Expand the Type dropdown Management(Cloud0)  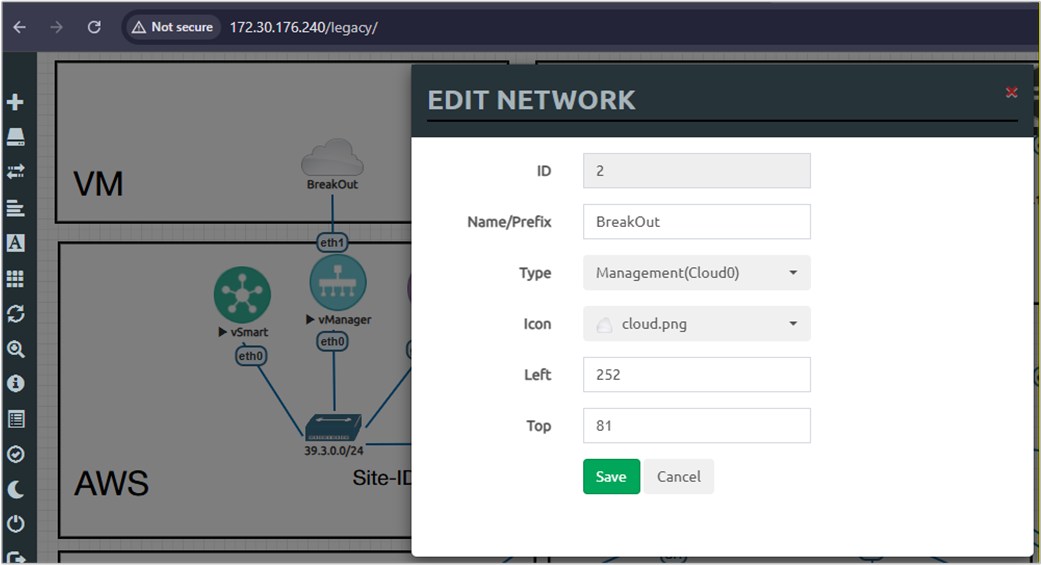(x=696, y=273)
